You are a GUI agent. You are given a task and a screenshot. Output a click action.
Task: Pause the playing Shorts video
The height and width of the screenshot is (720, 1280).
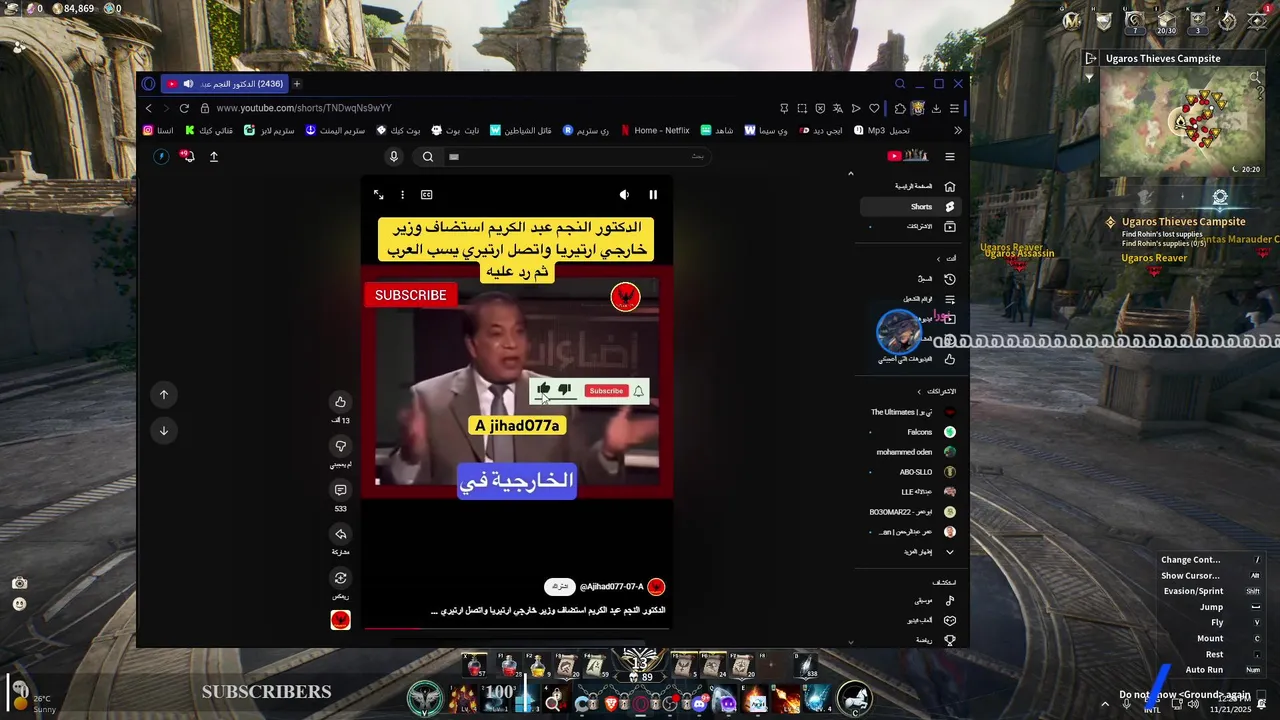(x=653, y=195)
